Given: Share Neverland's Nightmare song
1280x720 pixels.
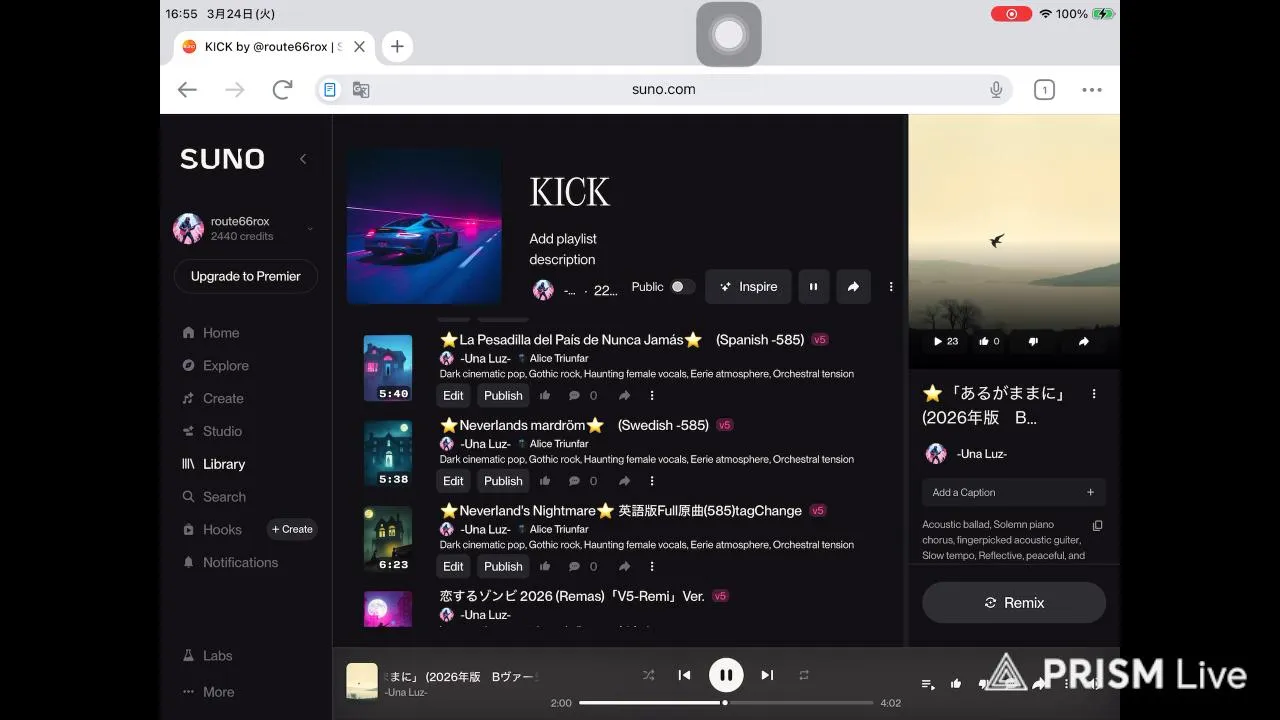Looking at the screenshot, I should [624, 566].
